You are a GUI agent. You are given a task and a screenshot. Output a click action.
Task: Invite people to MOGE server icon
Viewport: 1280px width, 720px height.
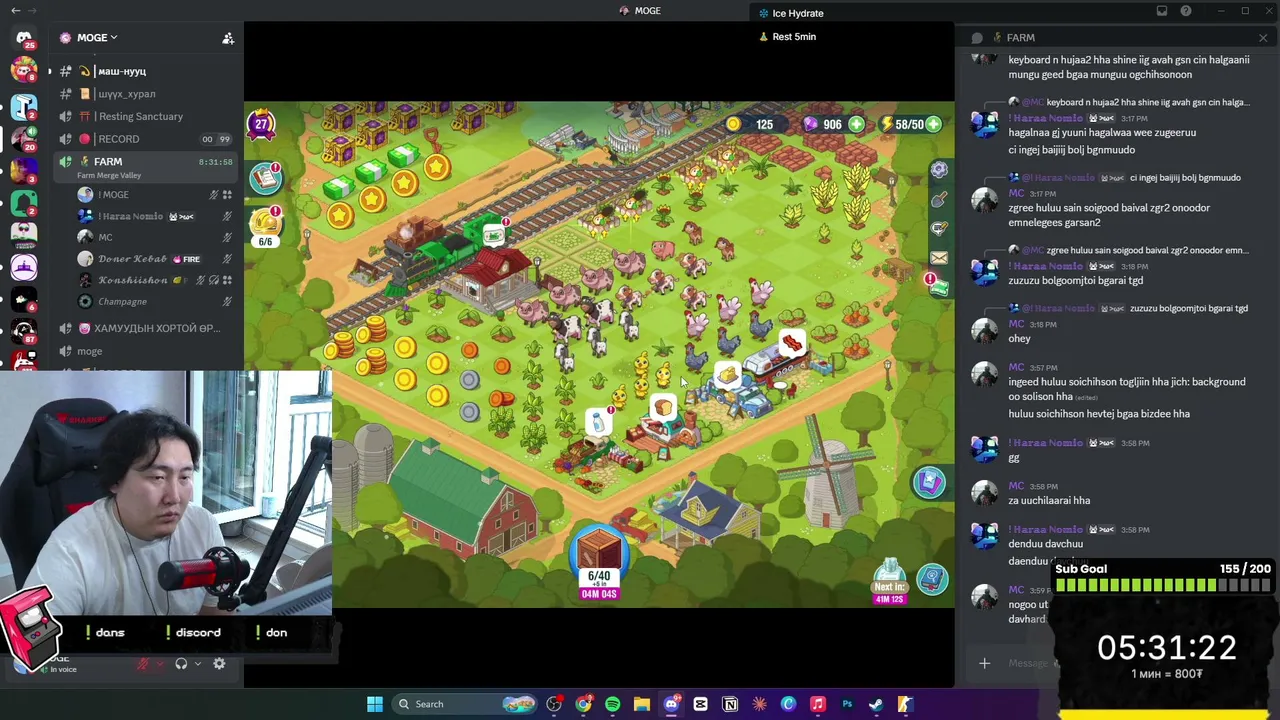click(228, 38)
